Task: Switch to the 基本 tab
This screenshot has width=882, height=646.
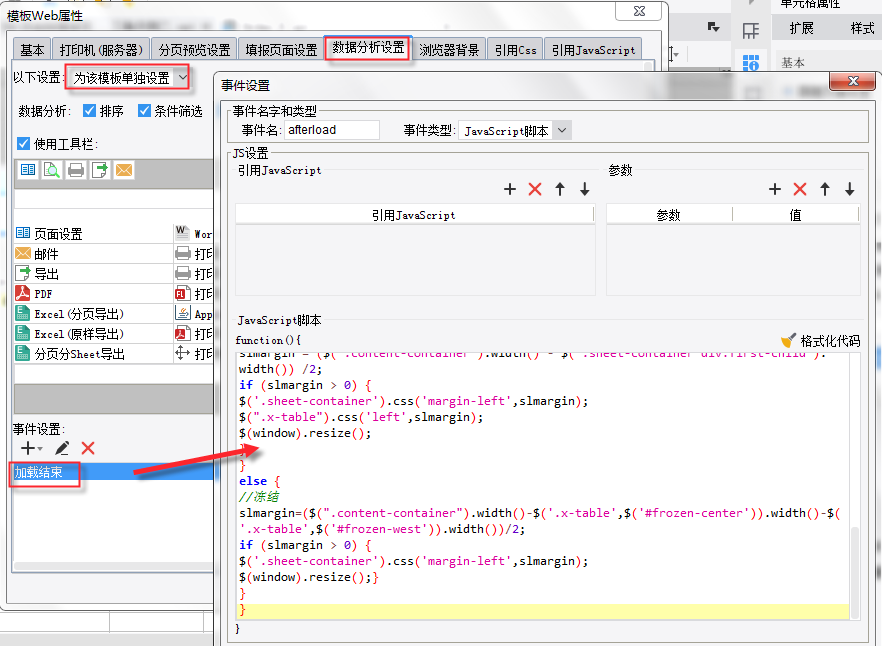Action: [x=32, y=50]
